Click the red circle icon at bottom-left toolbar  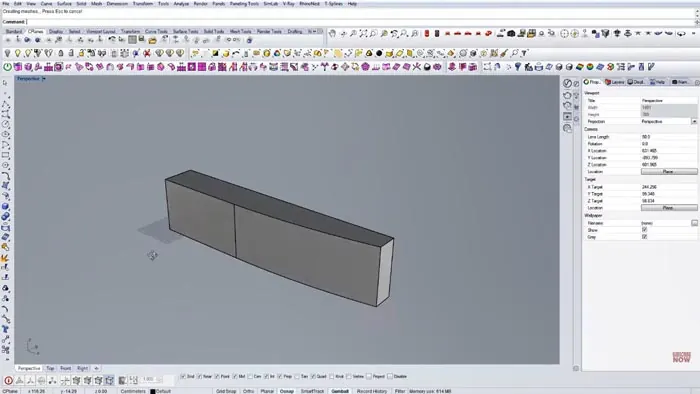click(8, 380)
